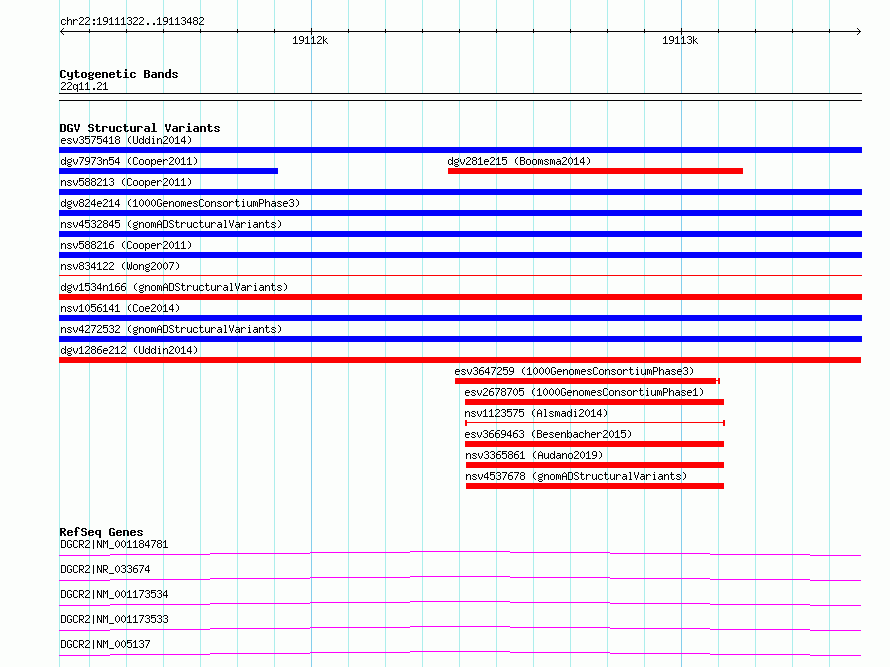Click the esv3575418 (Uddin2014) variant label
890x667 pixels.
126,140
